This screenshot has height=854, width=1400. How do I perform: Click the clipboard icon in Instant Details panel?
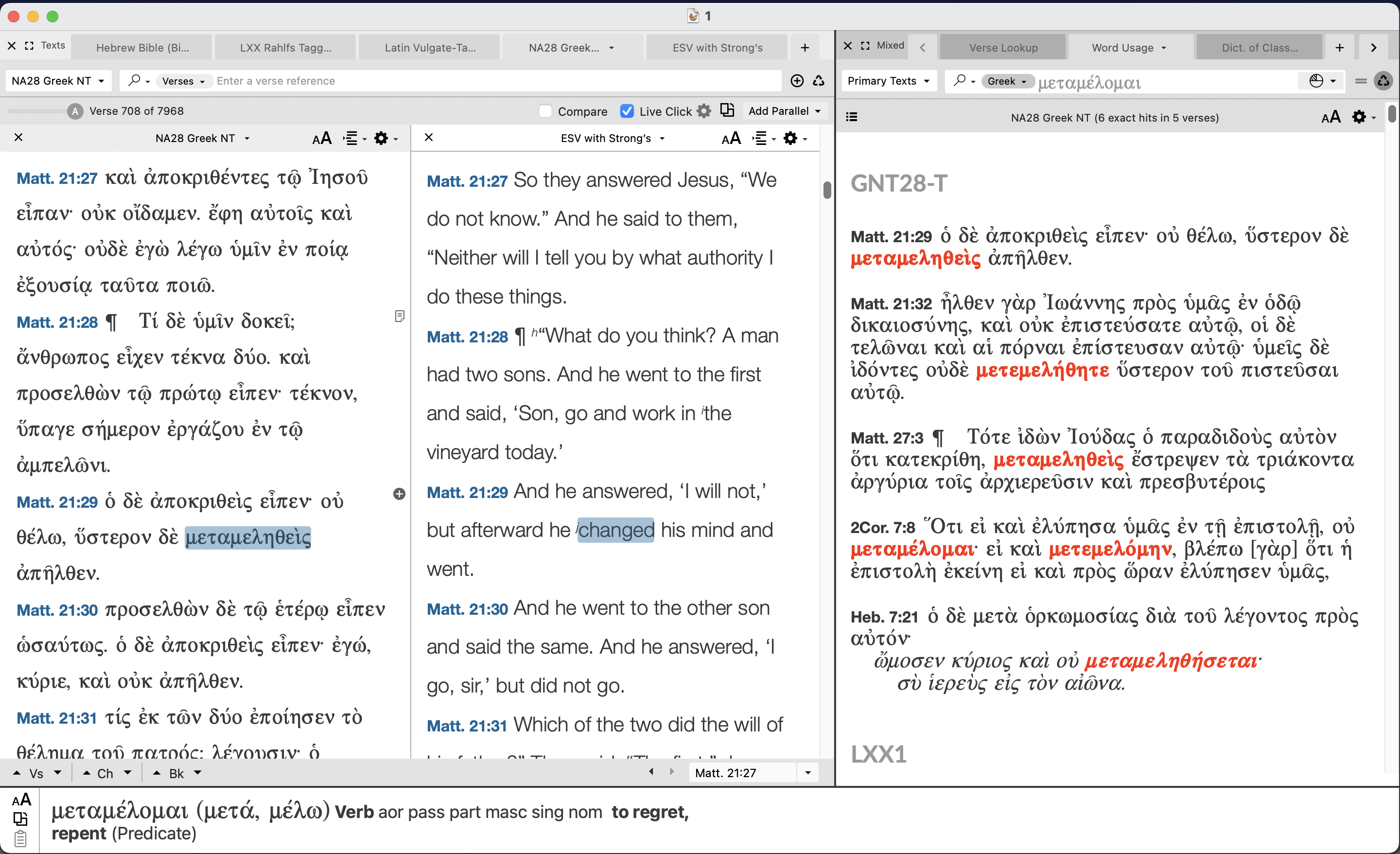point(20,838)
